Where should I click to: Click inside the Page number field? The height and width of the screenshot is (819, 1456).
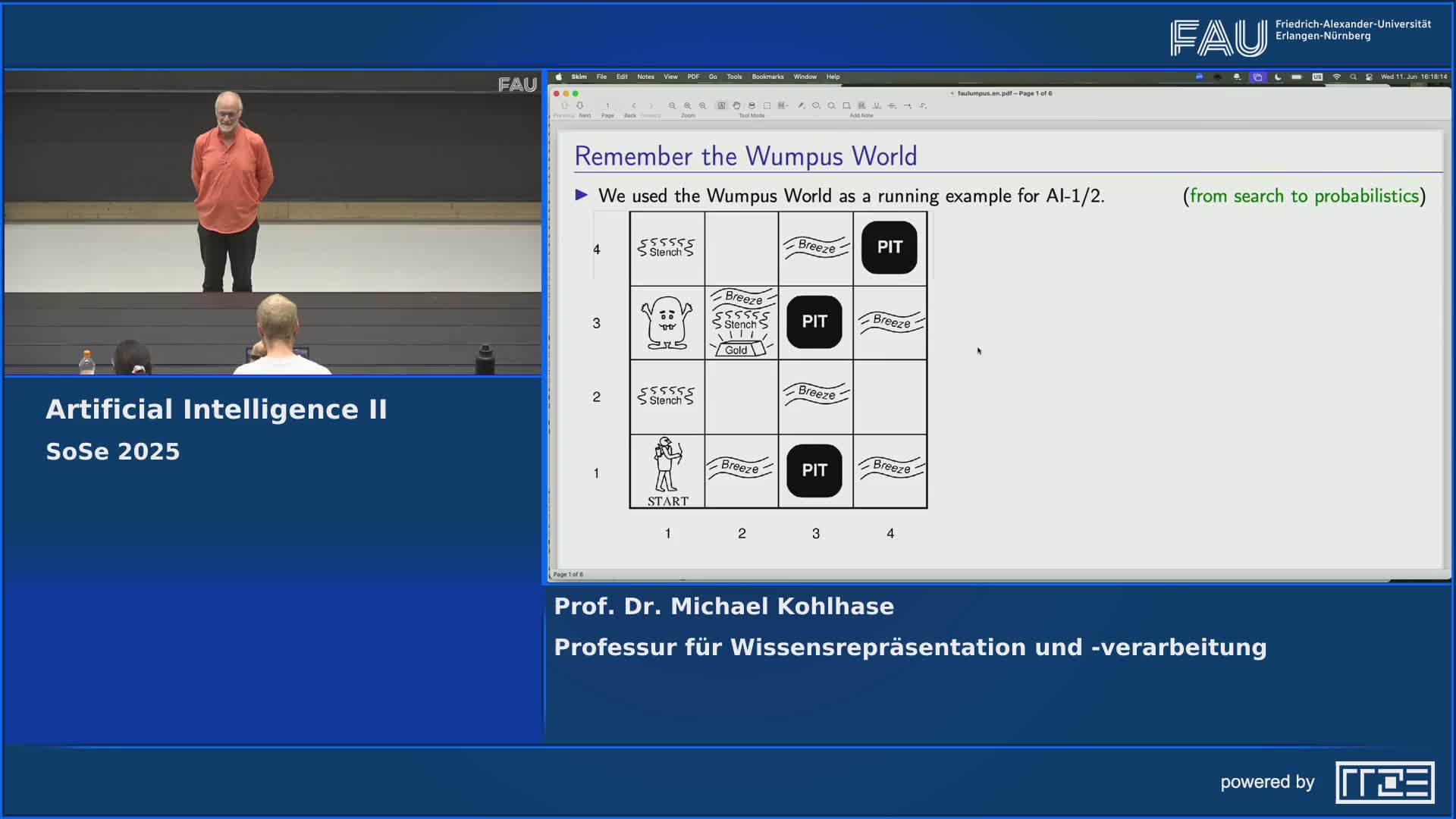pos(607,105)
